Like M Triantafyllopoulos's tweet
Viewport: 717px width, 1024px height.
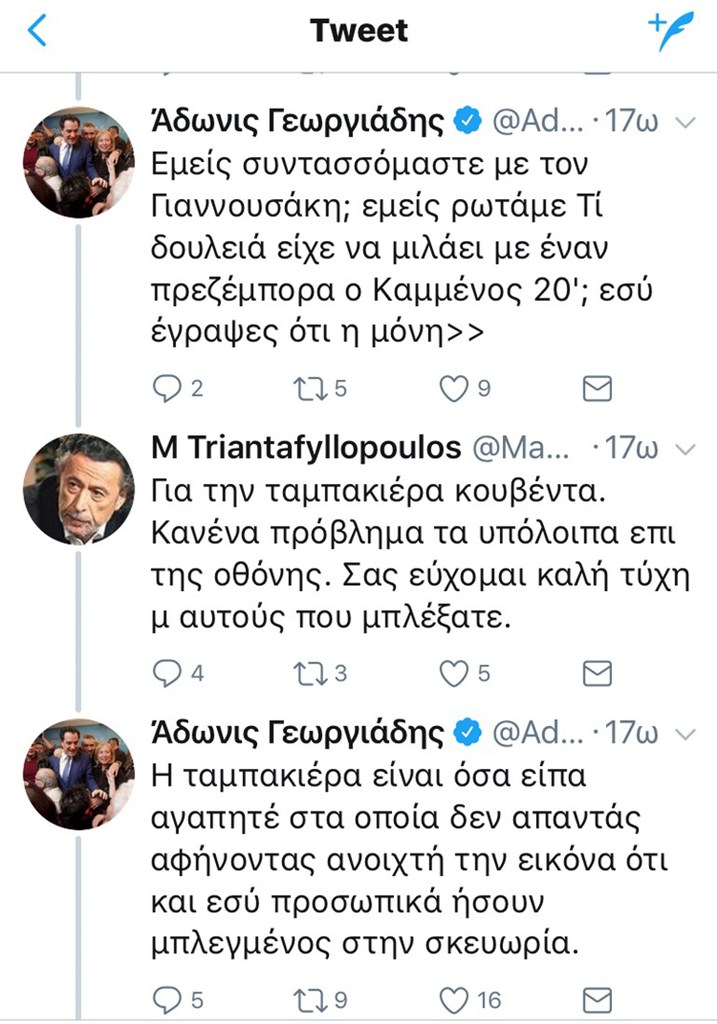coord(455,674)
